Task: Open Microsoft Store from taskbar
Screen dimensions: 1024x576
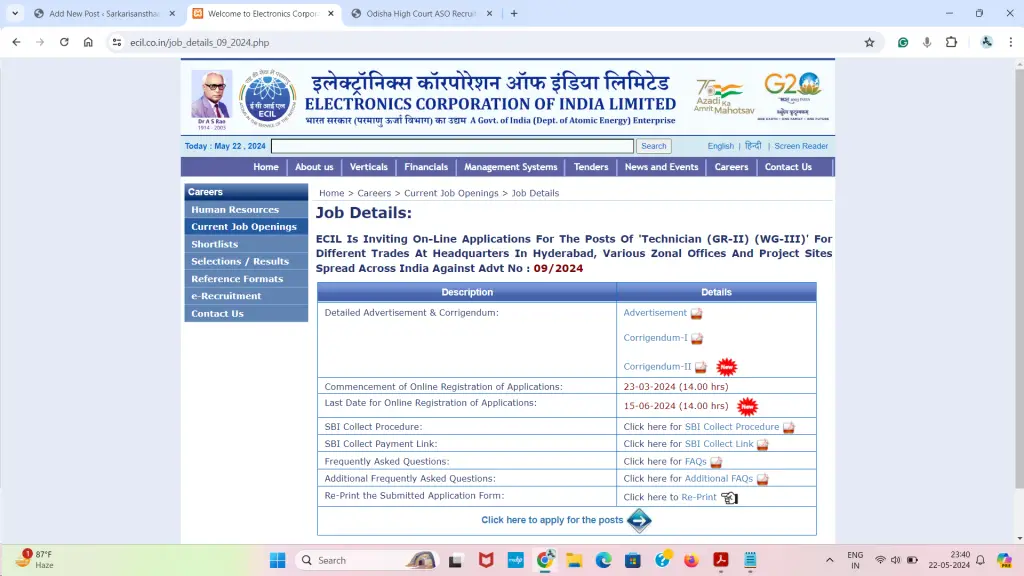Action: click(x=633, y=560)
